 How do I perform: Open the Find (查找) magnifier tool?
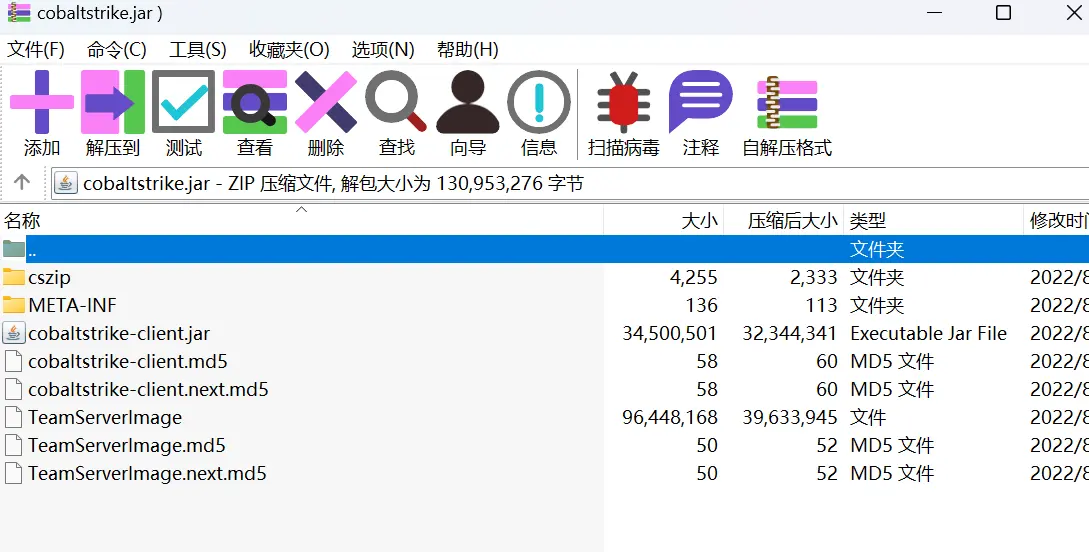[396, 114]
